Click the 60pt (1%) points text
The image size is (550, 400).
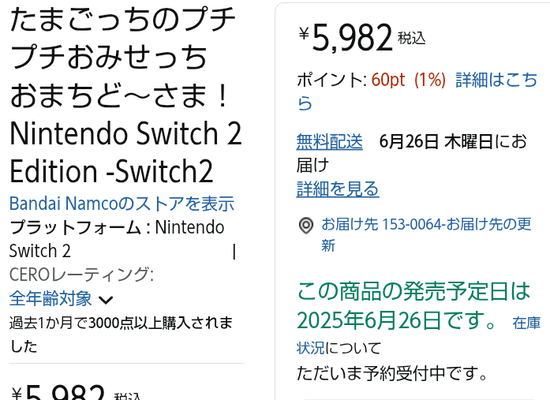(x=408, y=80)
